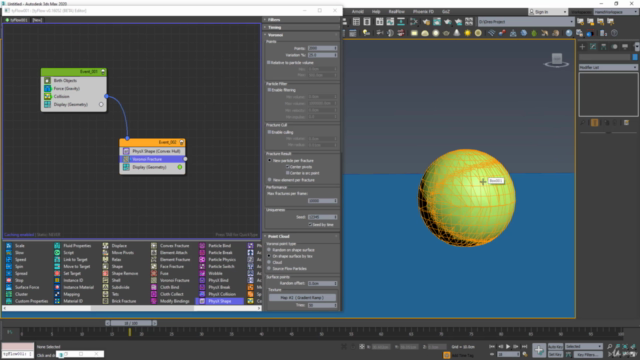Click the Auto Key button
Image resolution: width=640 pixels, height=360 pixels.
click(x=555, y=347)
